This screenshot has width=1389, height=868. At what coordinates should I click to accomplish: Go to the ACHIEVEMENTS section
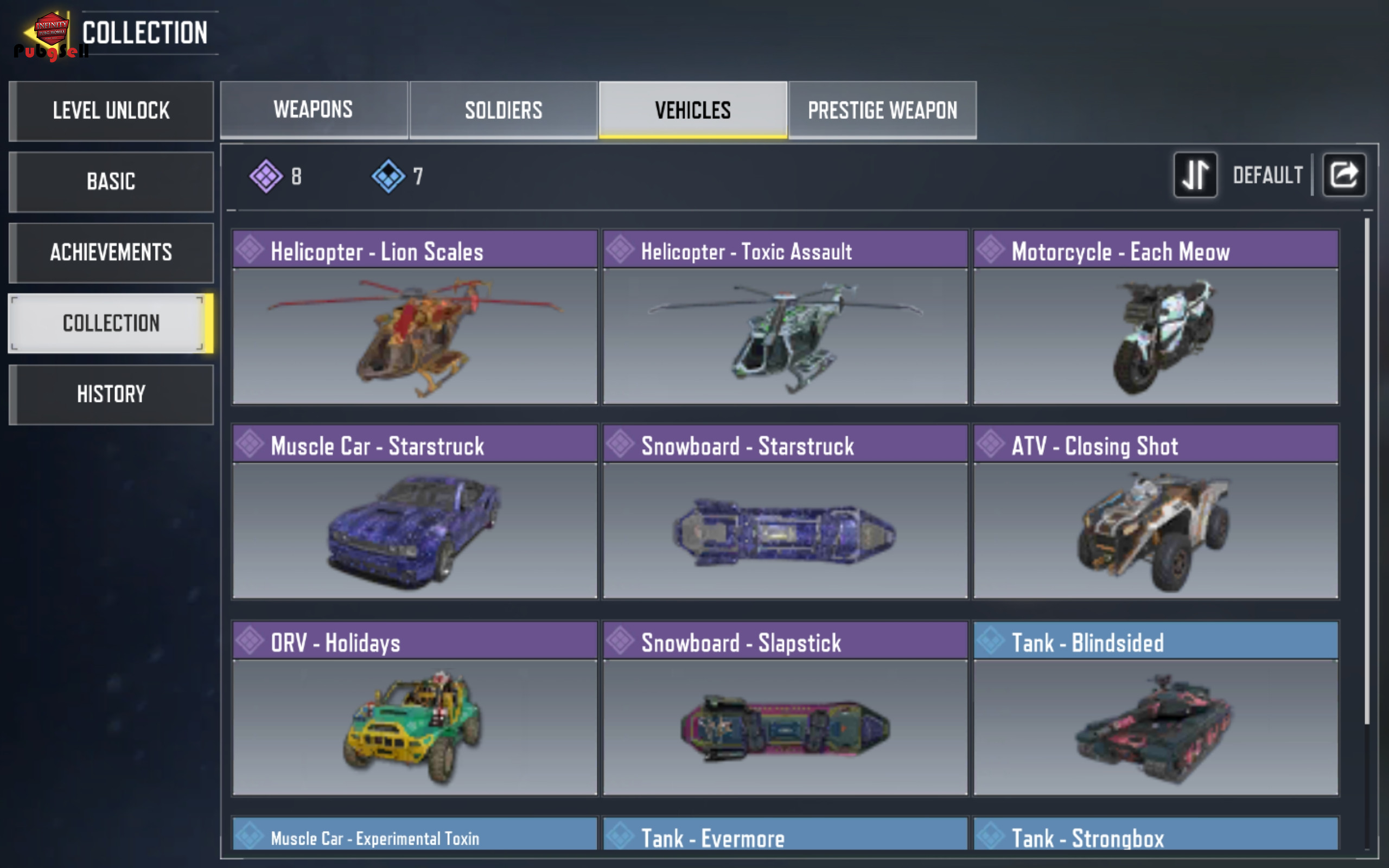coord(111,253)
